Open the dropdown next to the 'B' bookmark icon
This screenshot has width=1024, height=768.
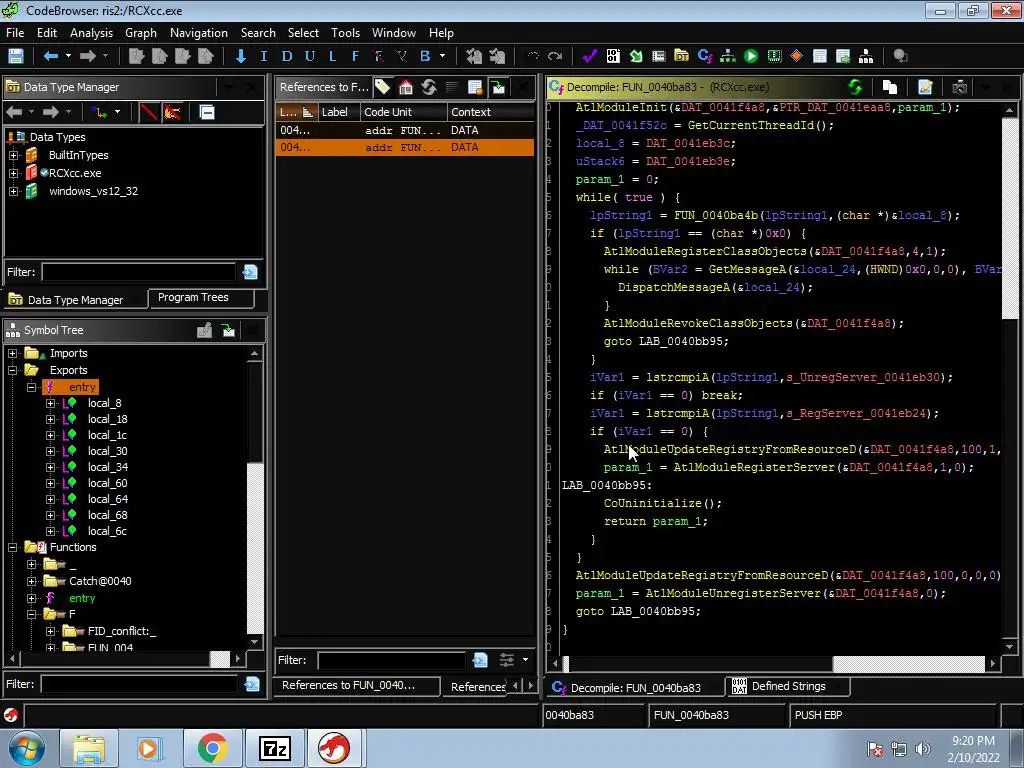[443, 56]
